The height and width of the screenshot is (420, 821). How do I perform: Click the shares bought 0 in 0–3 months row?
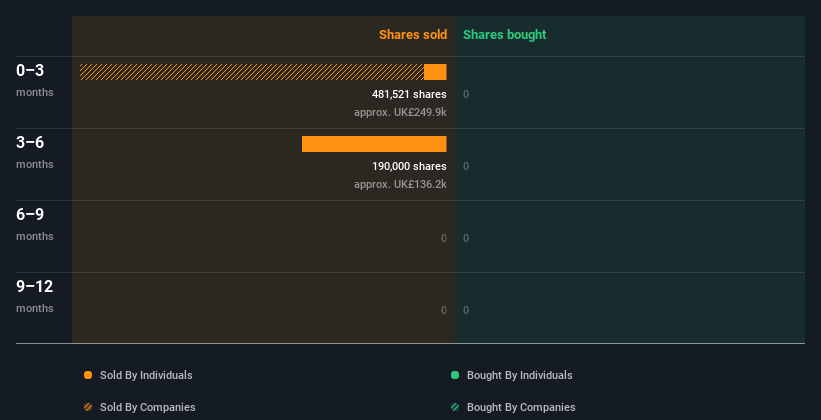click(x=466, y=94)
